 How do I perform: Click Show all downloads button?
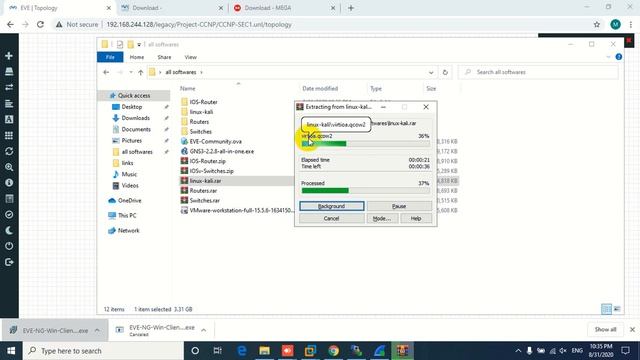pos(605,329)
